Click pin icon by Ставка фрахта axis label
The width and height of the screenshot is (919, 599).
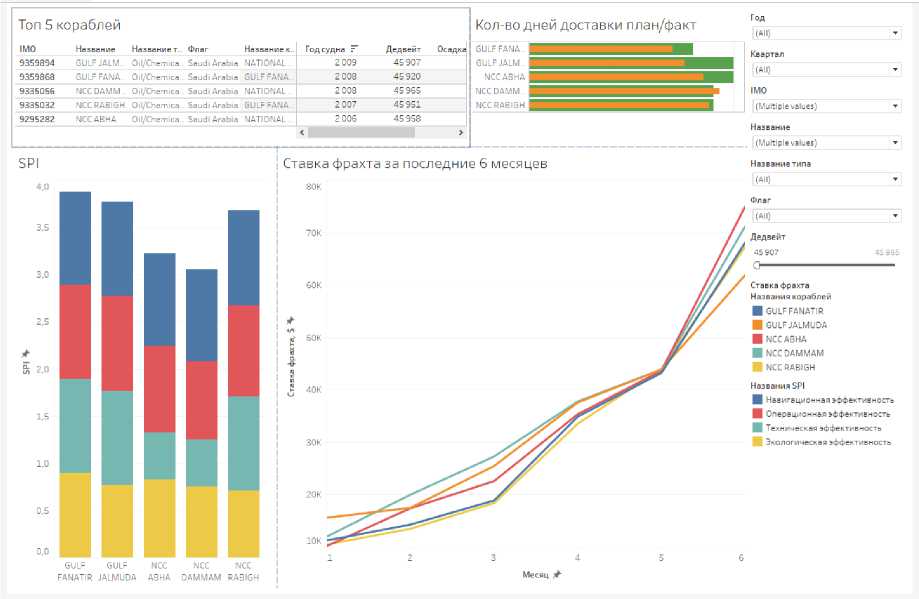[291, 321]
